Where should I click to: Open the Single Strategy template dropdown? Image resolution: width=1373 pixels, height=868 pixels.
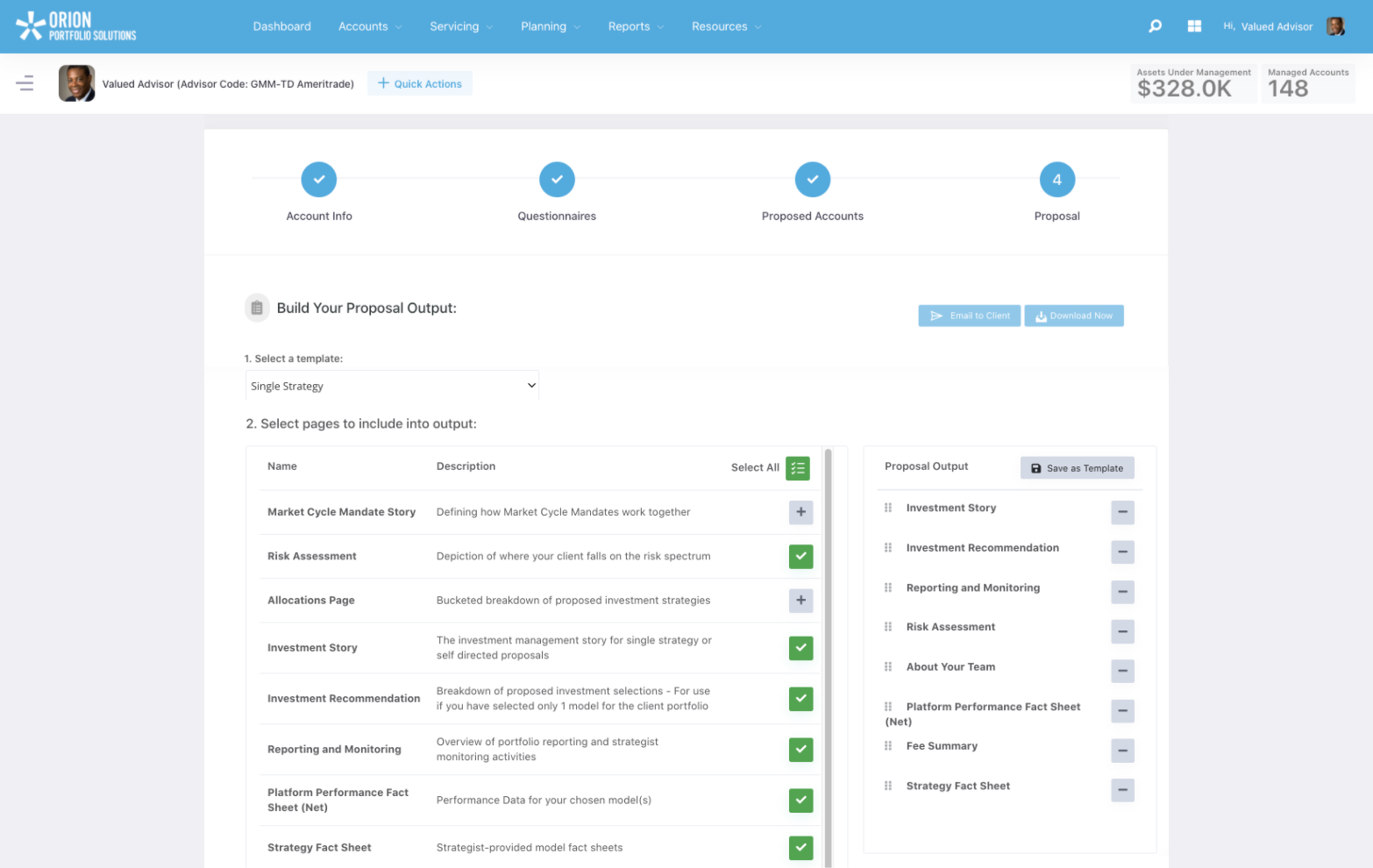tap(392, 386)
